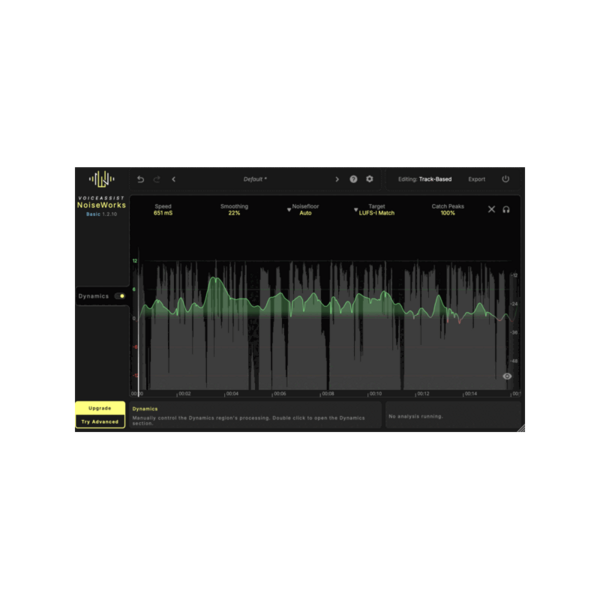Click the 00:02 timeline marker
600x600 pixels.
point(184,393)
